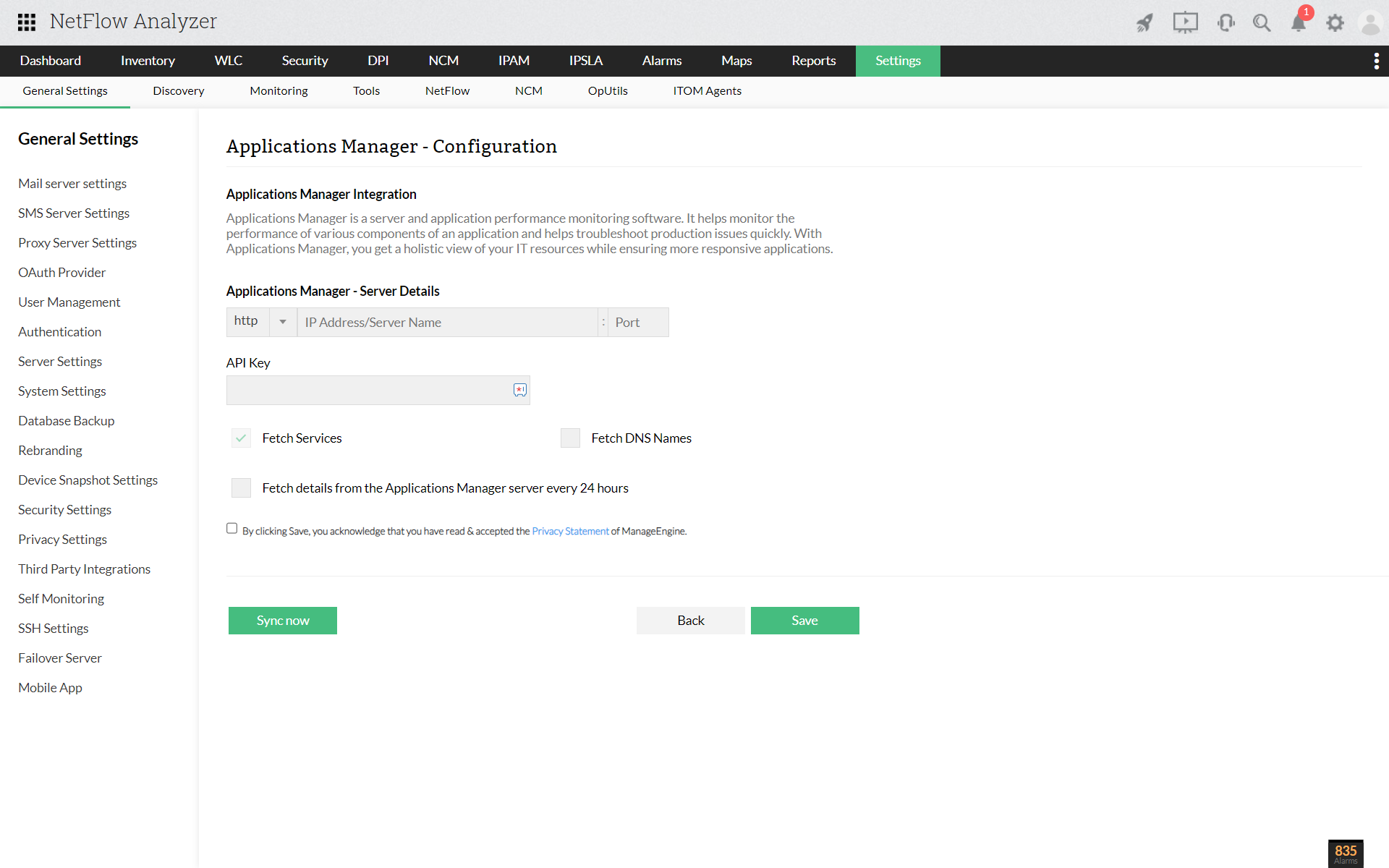Open notifications bell icon
The height and width of the screenshot is (868, 1389).
(1299, 23)
